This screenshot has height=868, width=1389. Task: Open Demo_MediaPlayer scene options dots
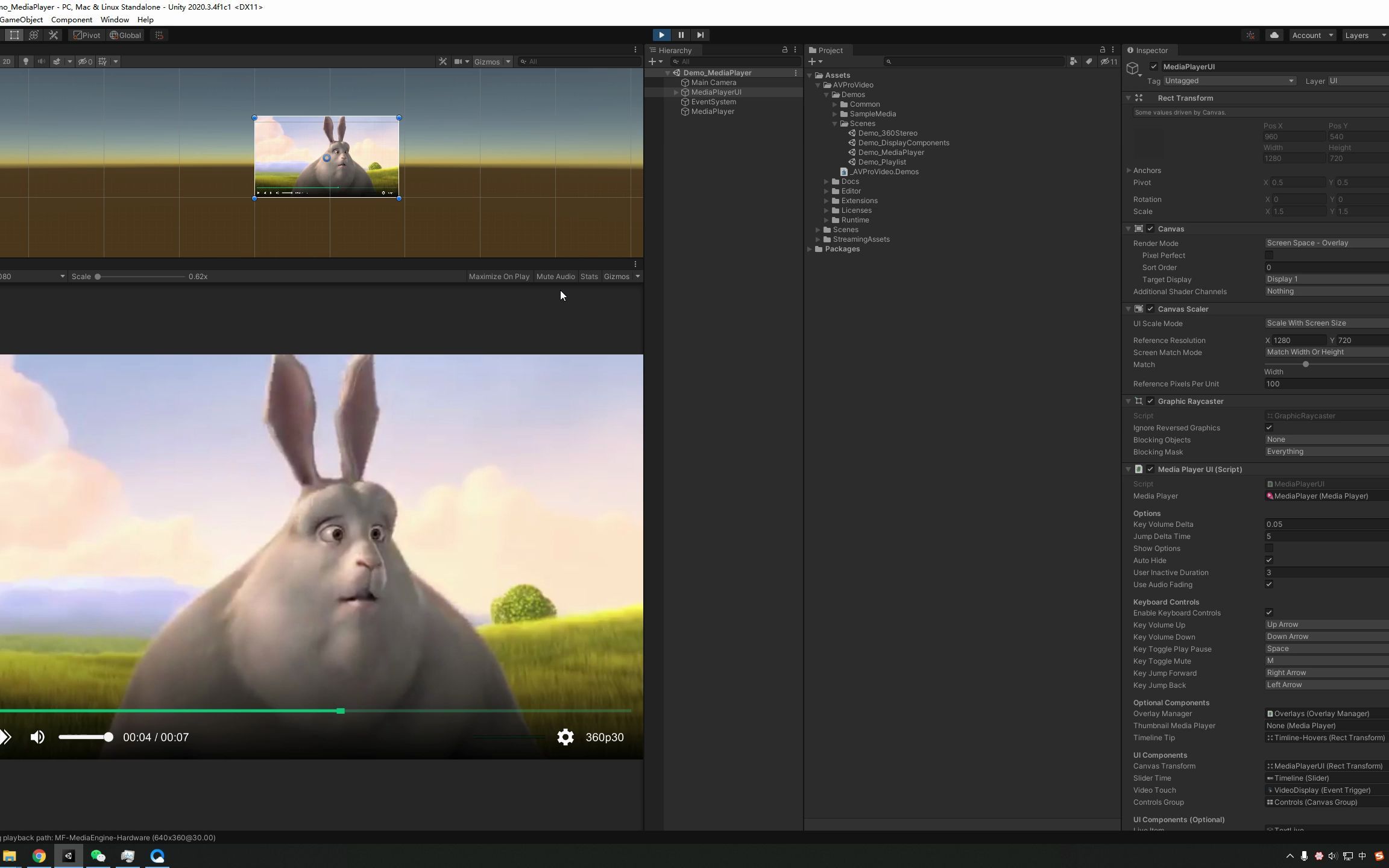[795, 73]
